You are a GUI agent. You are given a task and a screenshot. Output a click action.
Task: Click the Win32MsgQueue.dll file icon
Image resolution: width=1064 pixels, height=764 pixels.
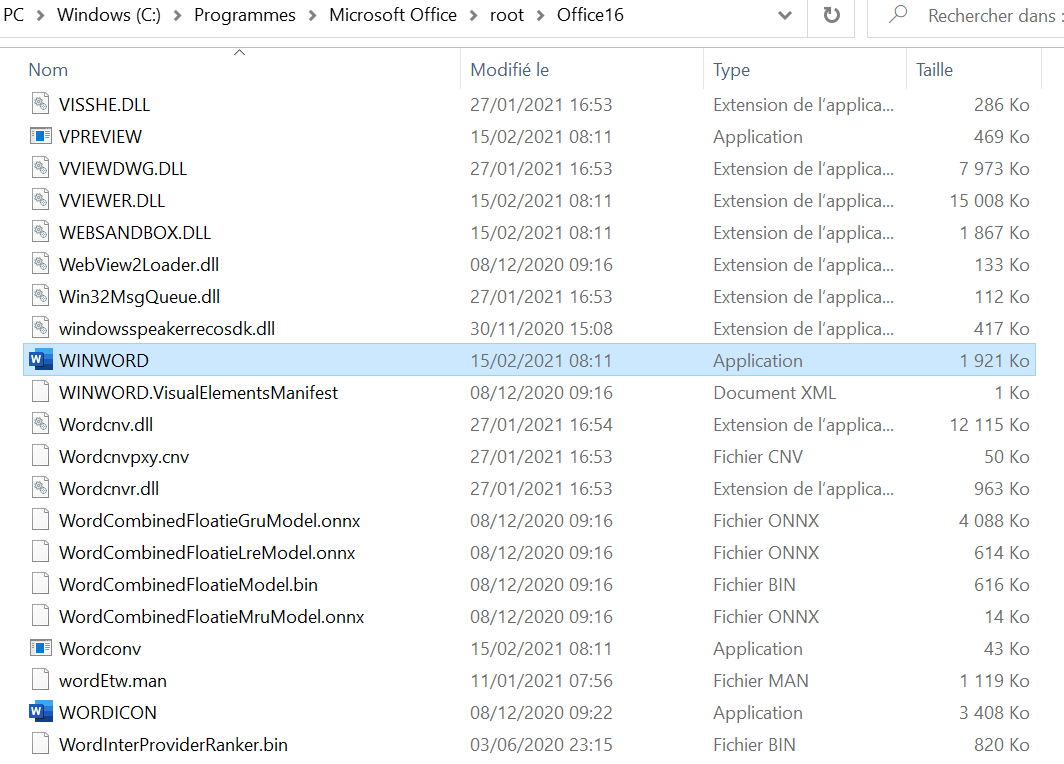click(41, 297)
